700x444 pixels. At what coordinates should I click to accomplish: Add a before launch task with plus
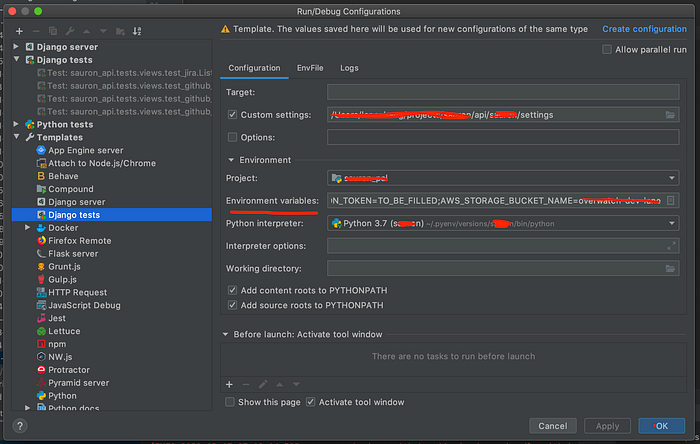tap(229, 384)
